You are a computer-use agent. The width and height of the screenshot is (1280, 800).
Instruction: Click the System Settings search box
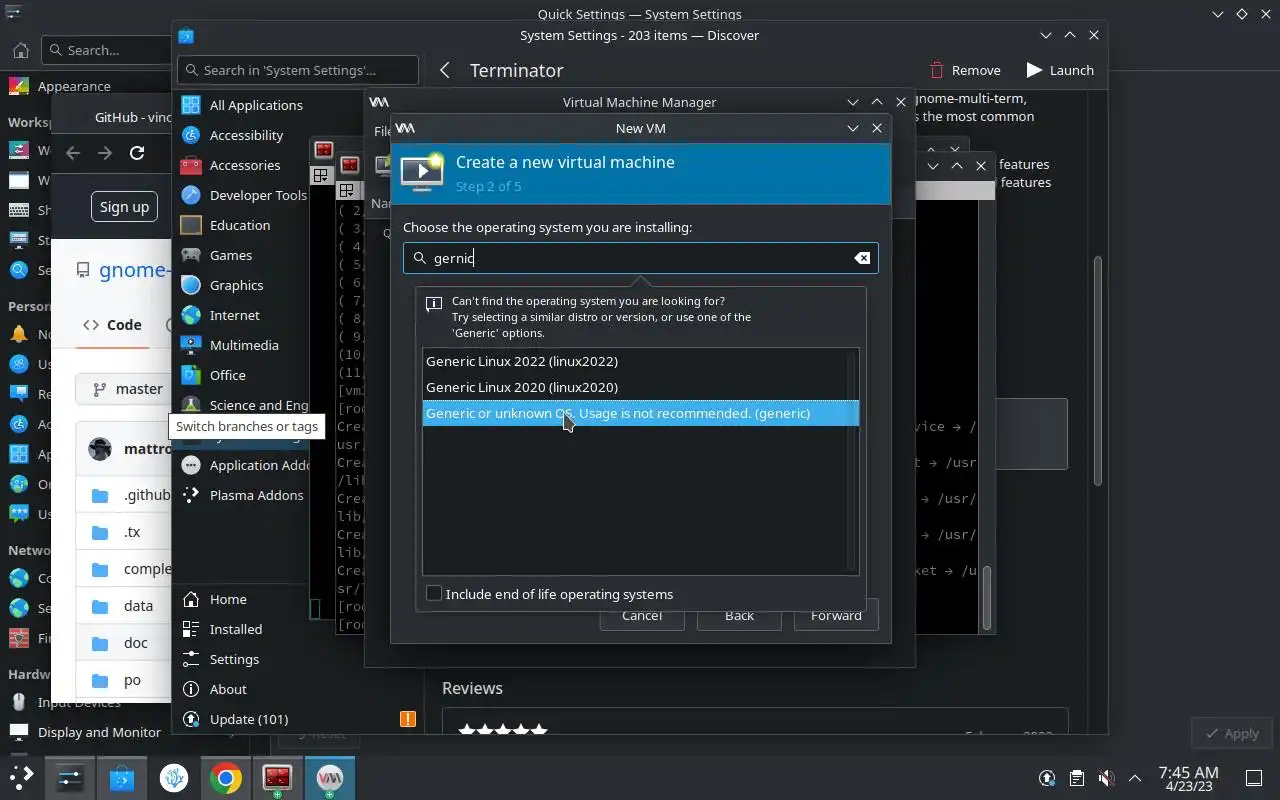tap(106, 50)
